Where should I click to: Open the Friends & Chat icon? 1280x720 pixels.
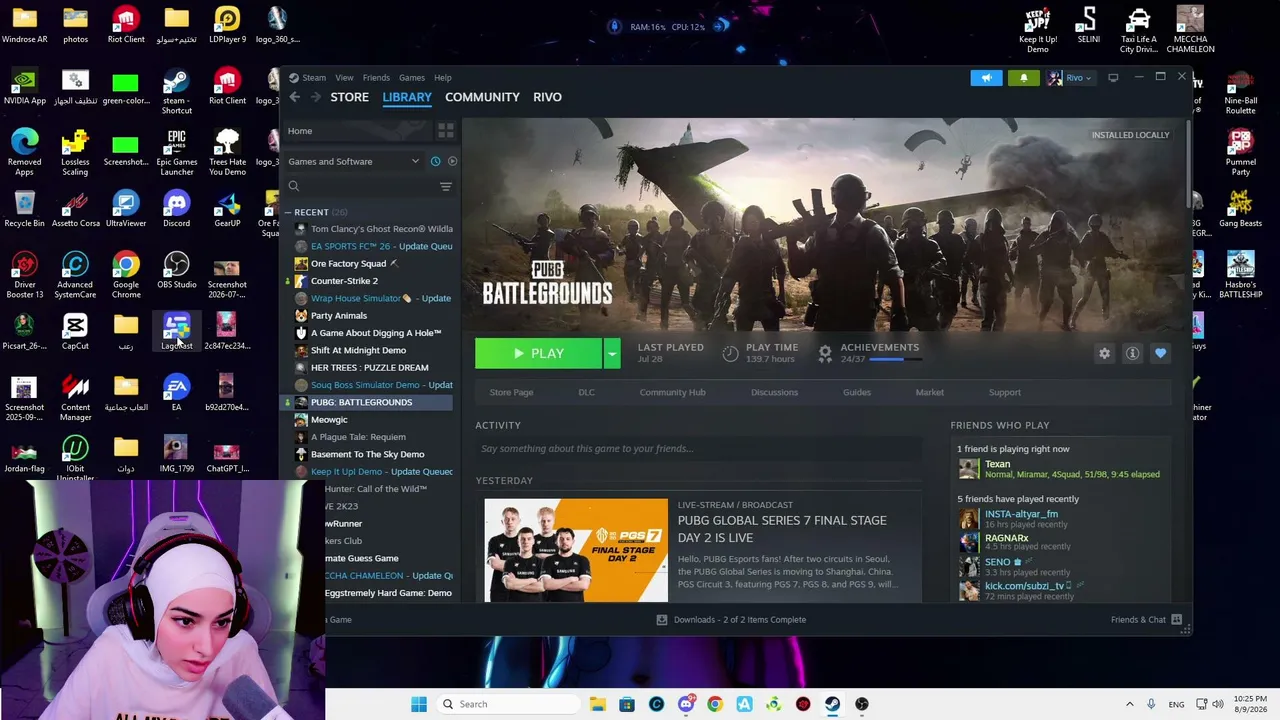[1177, 620]
